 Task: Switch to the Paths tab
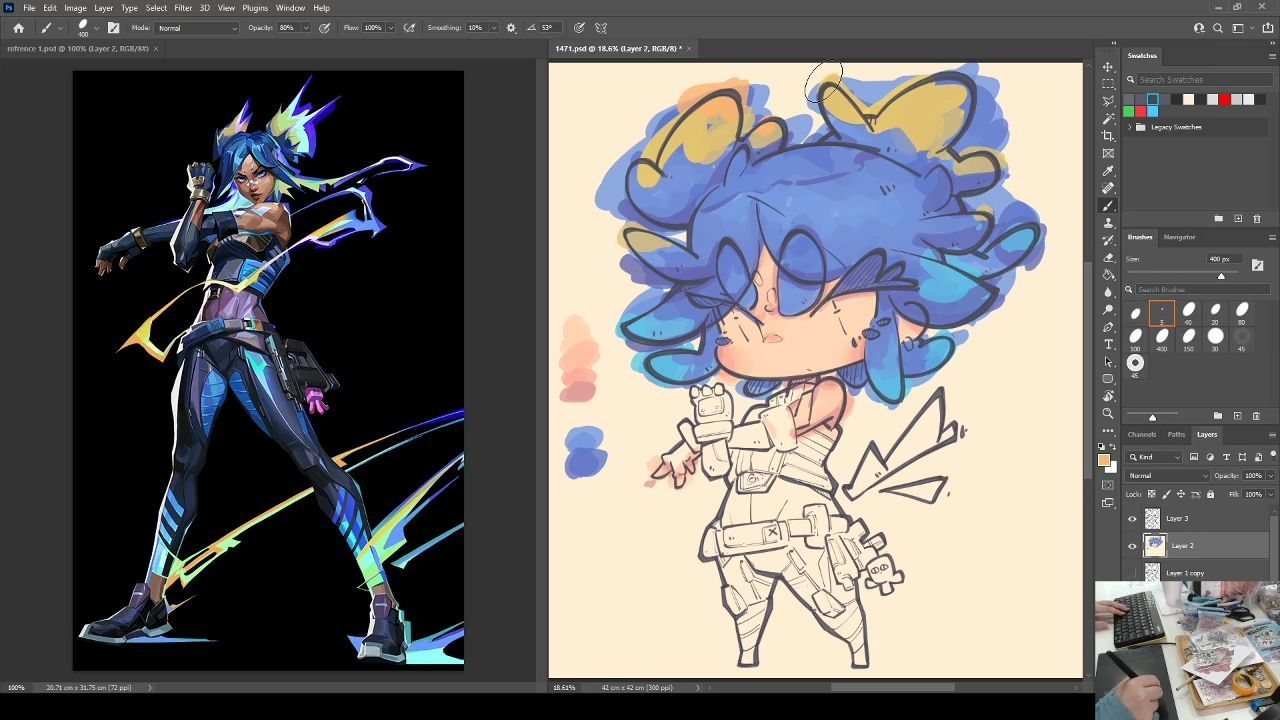pyautogui.click(x=1176, y=435)
